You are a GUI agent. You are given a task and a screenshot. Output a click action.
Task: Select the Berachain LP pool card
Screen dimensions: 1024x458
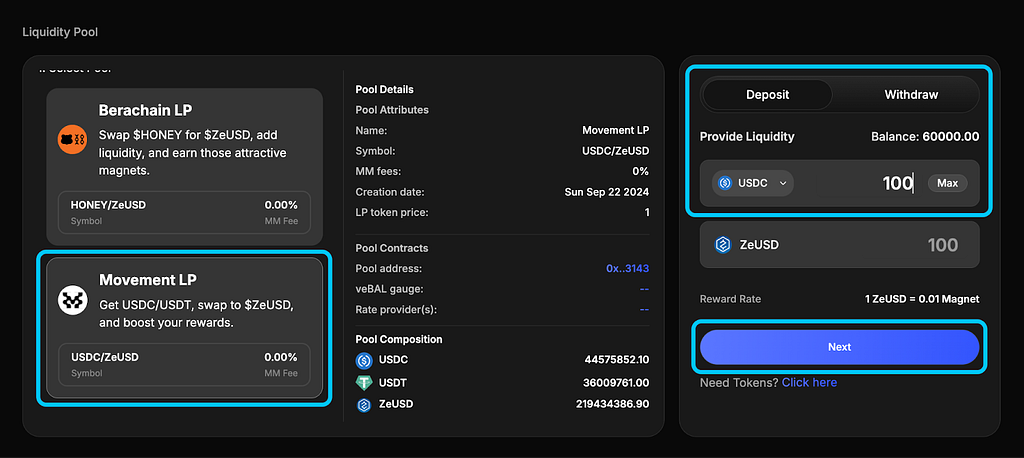184,167
